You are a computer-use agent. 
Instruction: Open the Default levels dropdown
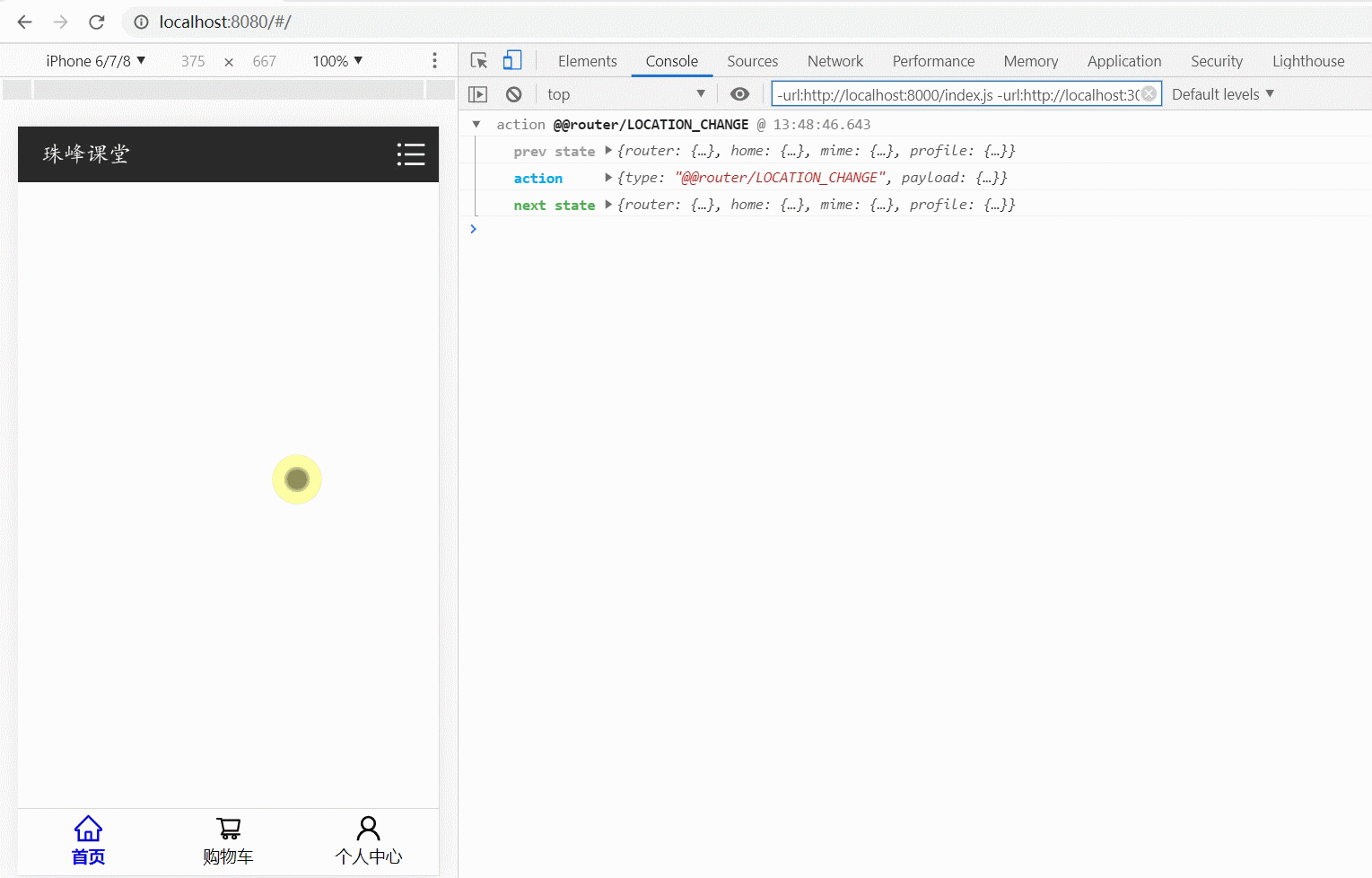tap(1222, 94)
